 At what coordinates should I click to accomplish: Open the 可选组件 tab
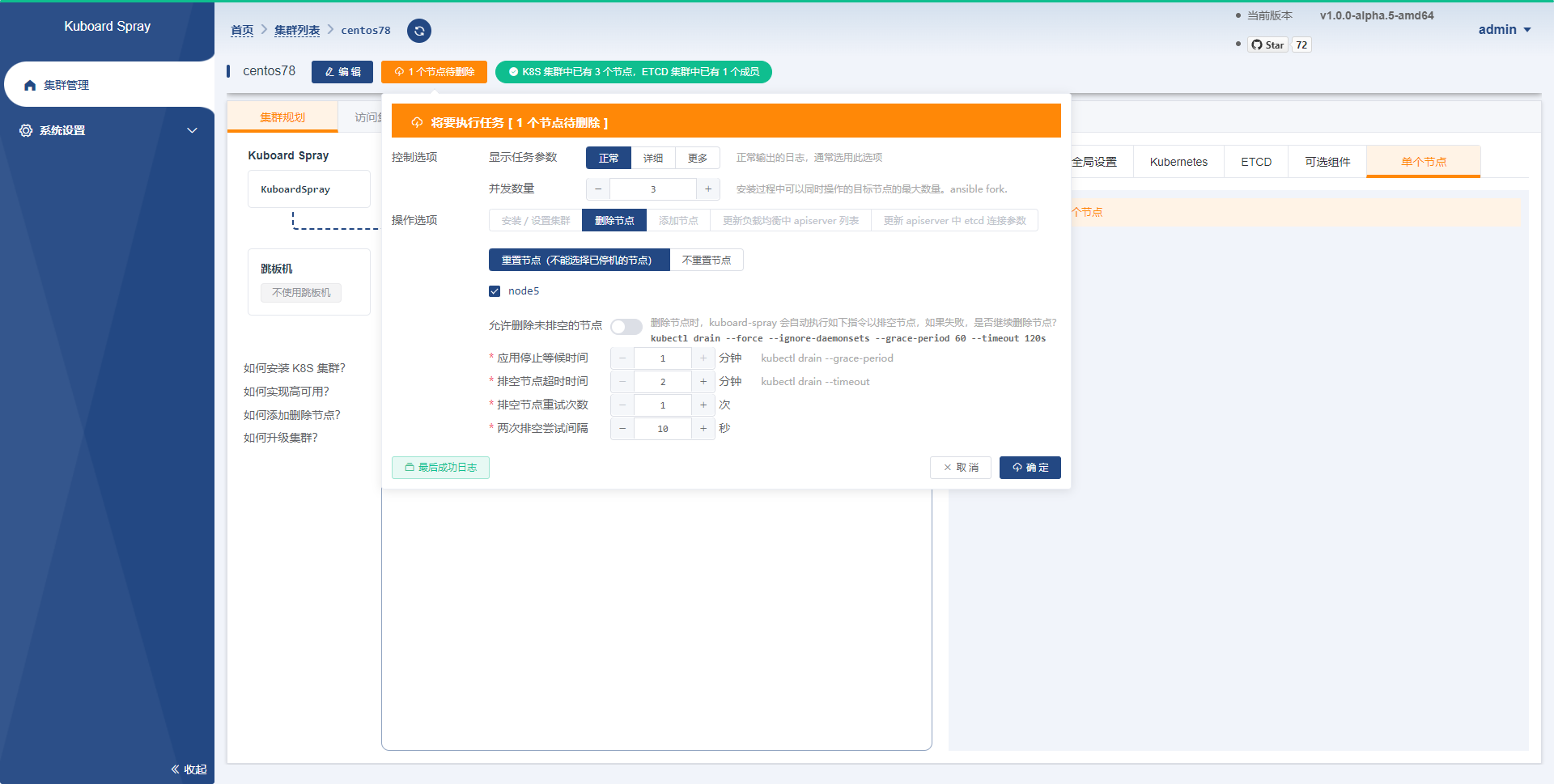pyautogui.click(x=1327, y=162)
